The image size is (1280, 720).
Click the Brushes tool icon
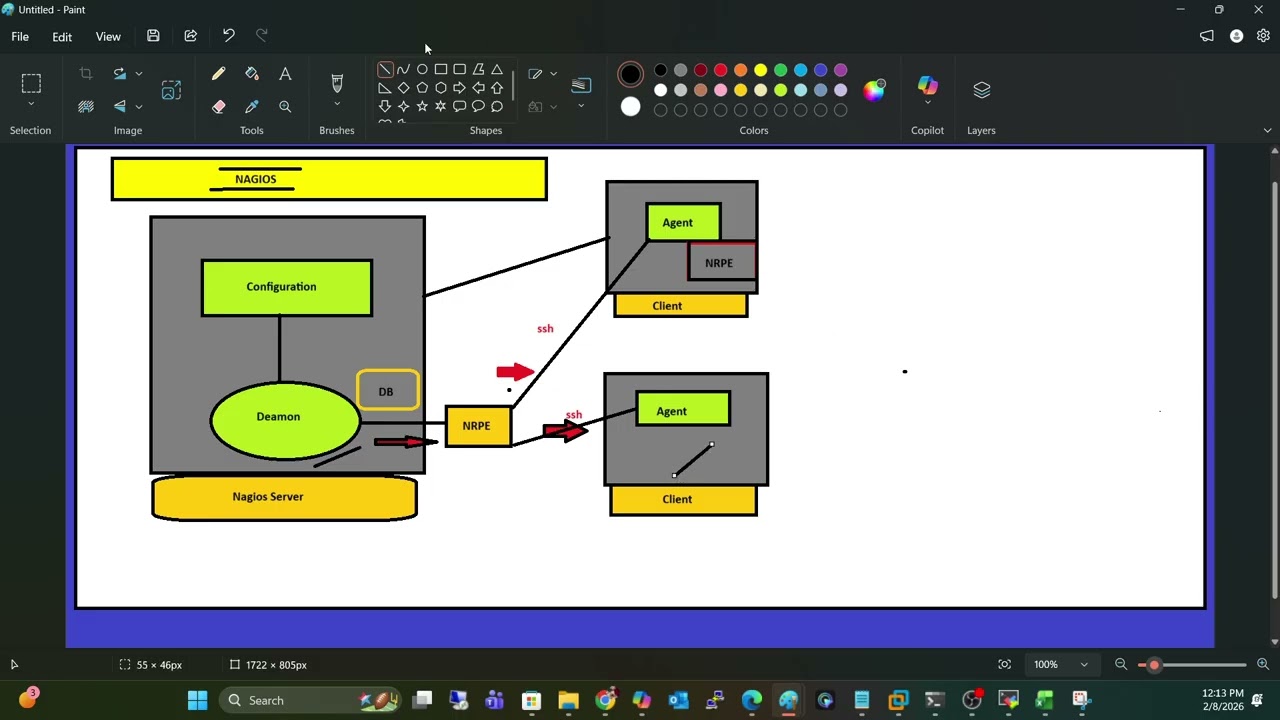click(337, 82)
